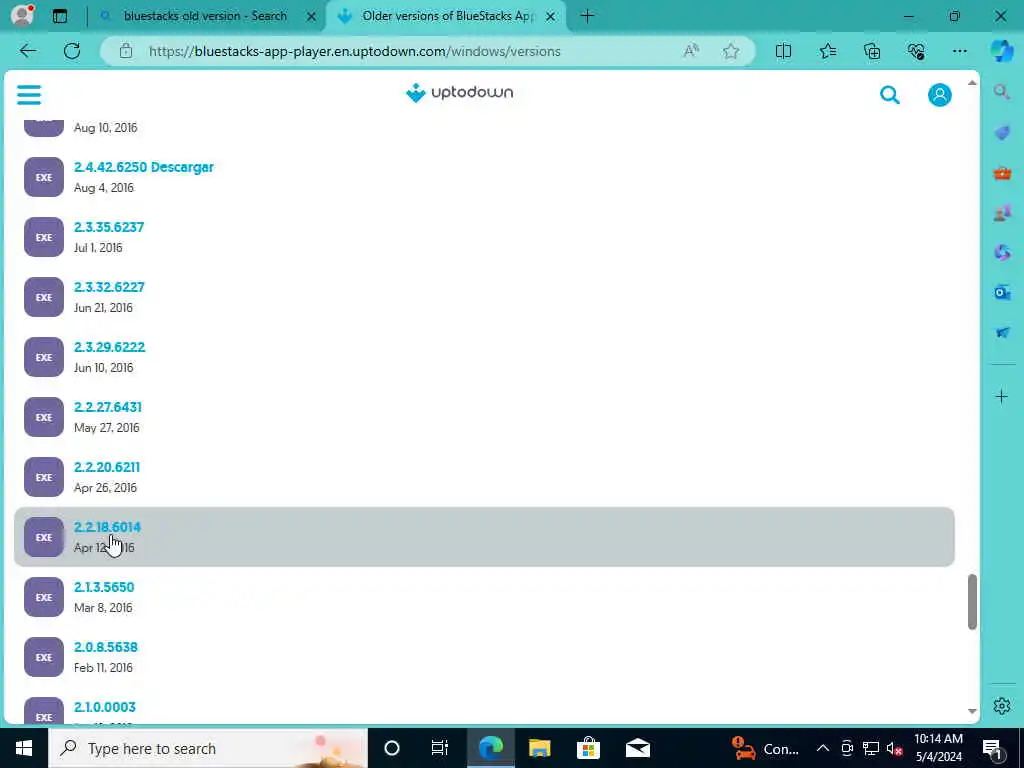Open version 2.3.32.6227 link
Screen dimensions: 1024x768
[109, 287]
